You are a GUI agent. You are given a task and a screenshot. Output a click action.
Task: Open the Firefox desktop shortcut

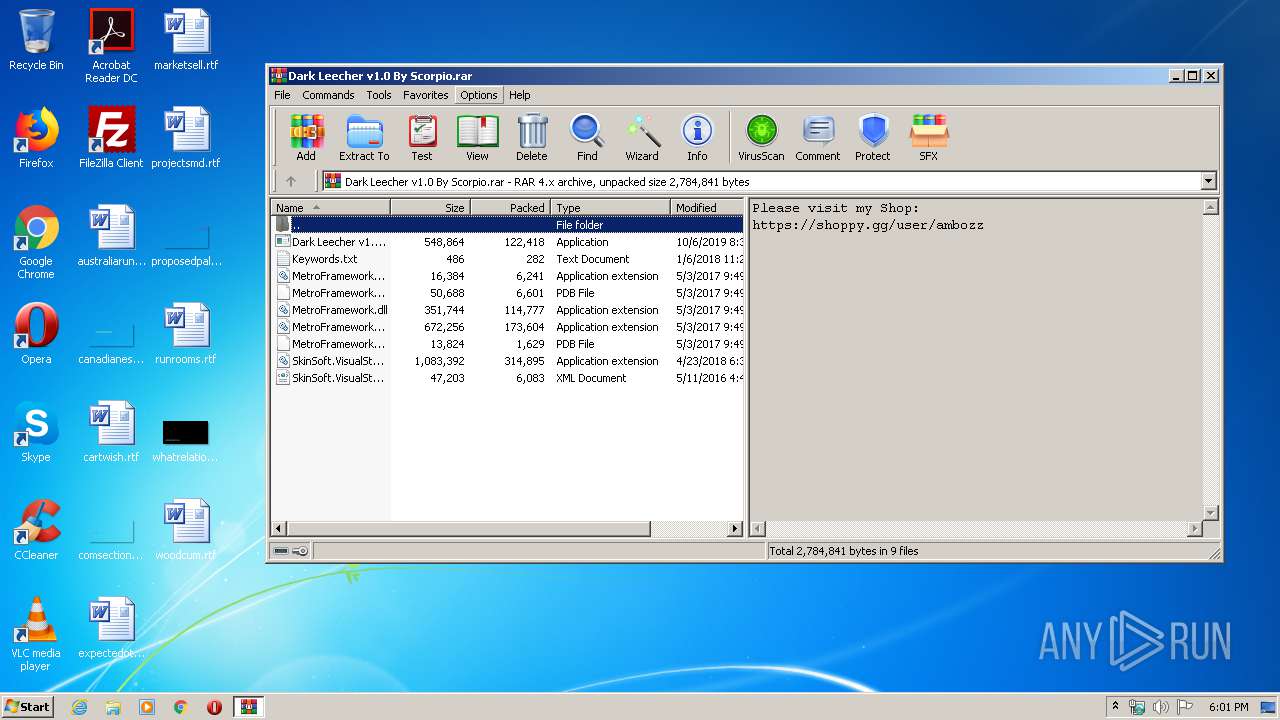(x=36, y=139)
